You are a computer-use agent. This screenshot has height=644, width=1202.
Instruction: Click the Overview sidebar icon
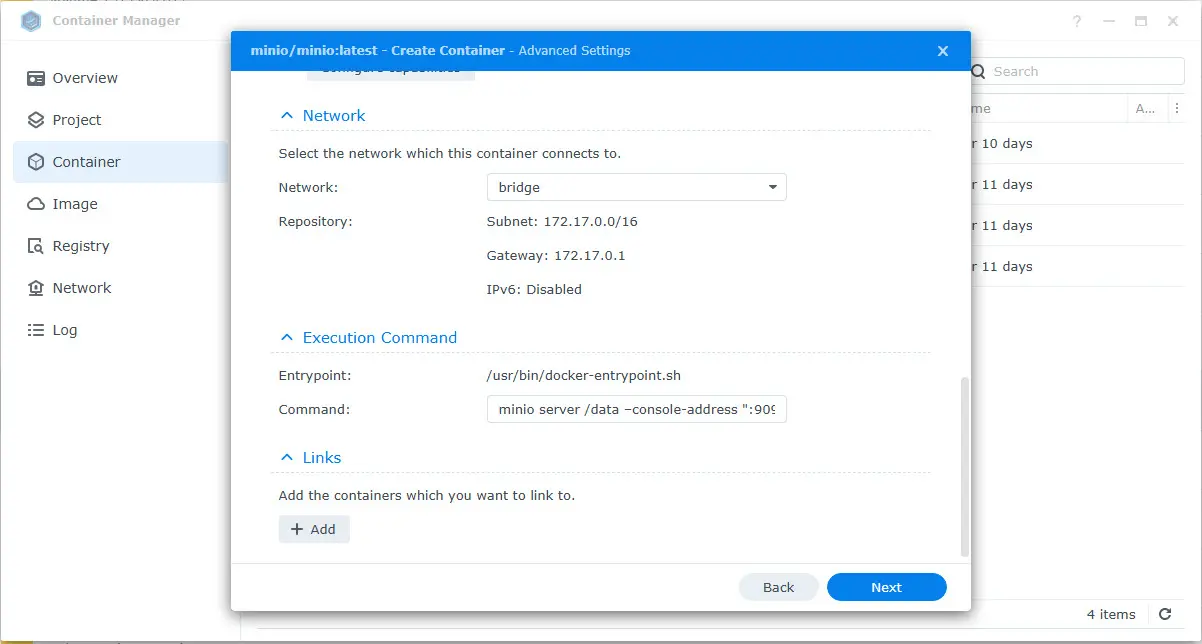tap(36, 78)
